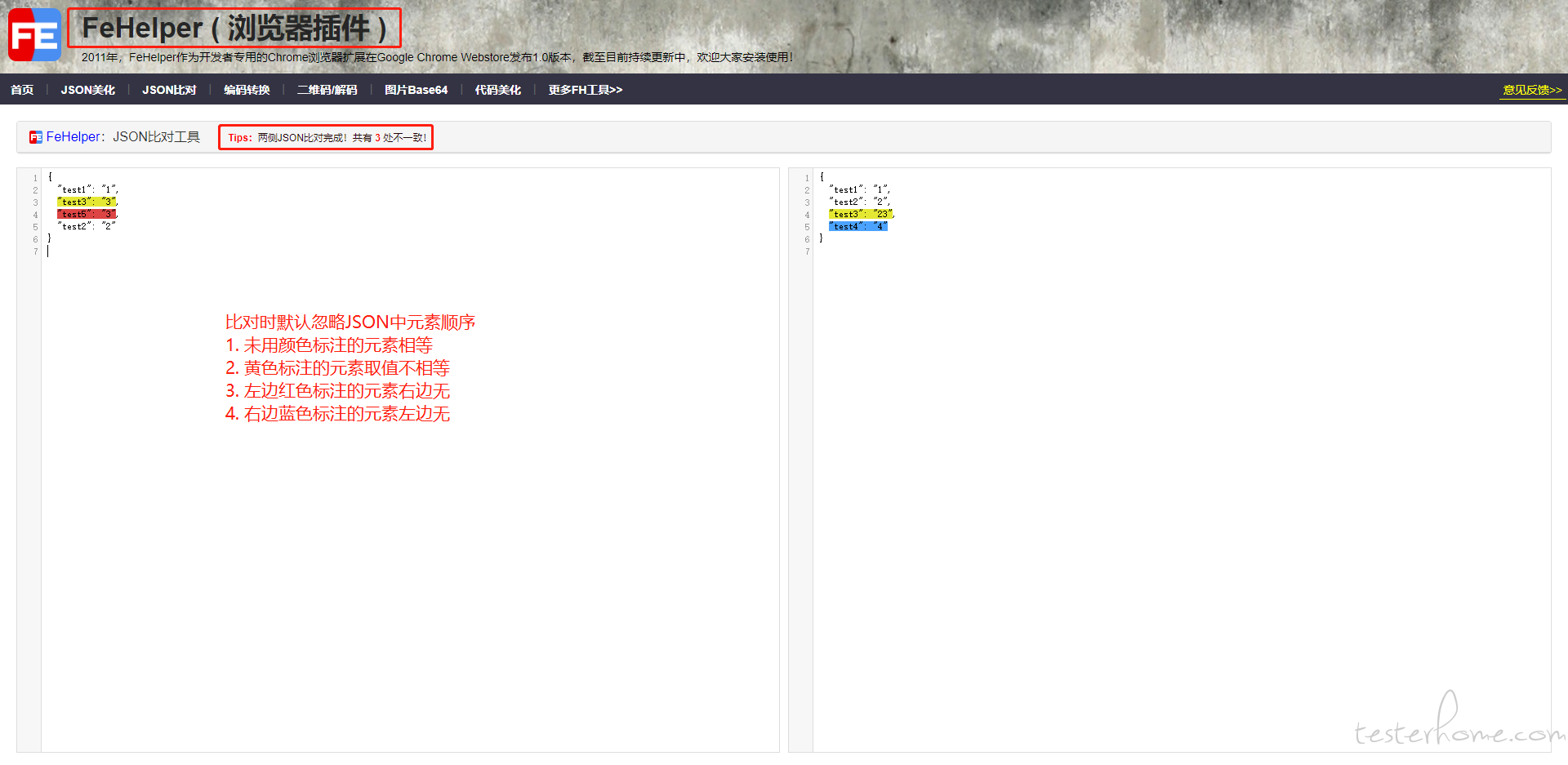This screenshot has width=1568, height=765.
Task: Click the 意见反馈>> link
Action: (1532, 90)
